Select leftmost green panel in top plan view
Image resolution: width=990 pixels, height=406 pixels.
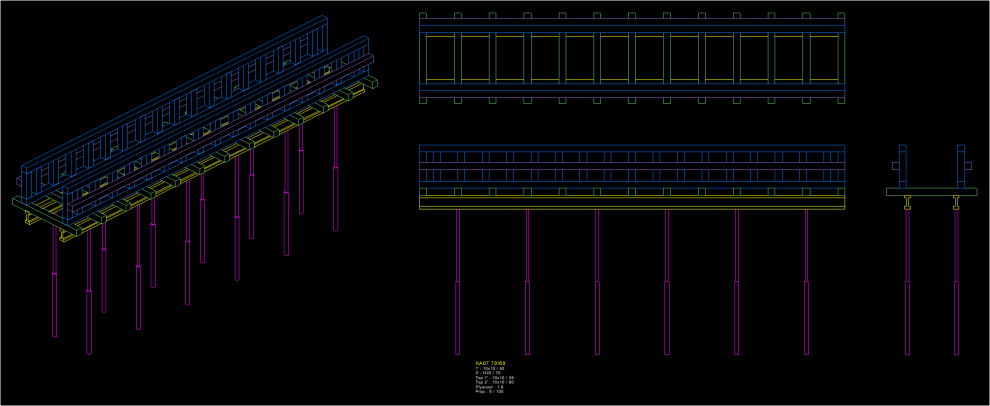(439, 58)
